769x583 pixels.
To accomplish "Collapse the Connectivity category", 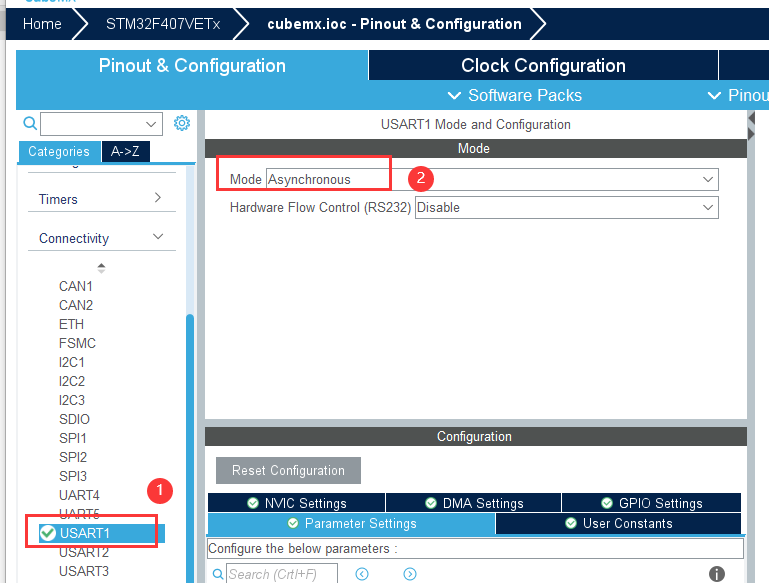I will coord(102,238).
